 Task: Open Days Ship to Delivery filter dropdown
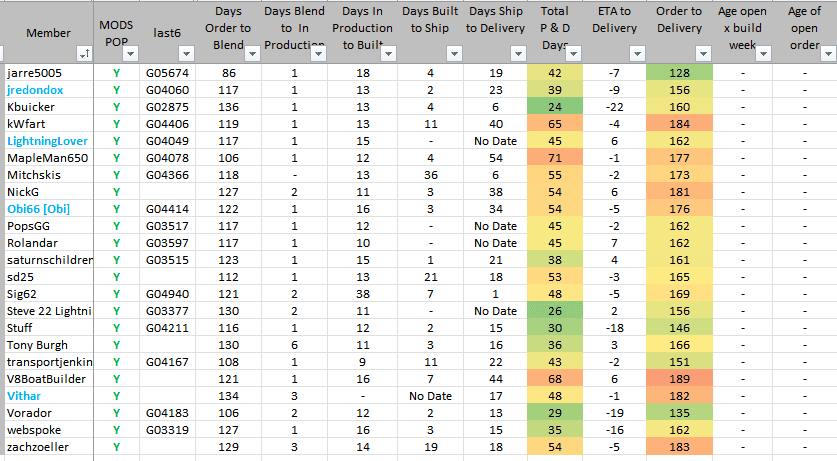[x=520, y=53]
